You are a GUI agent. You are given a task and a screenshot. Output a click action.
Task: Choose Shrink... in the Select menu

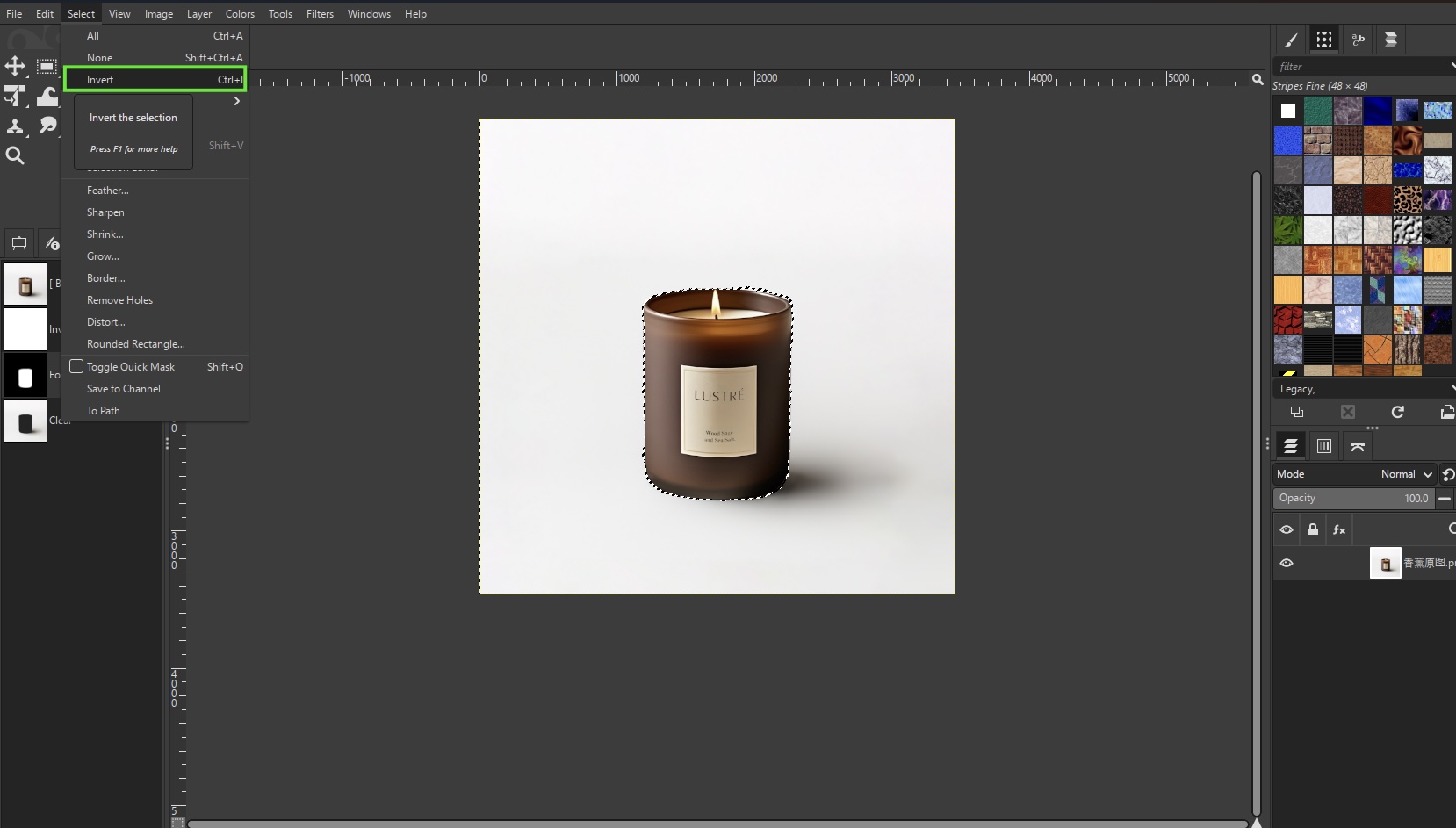[x=155, y=234]
